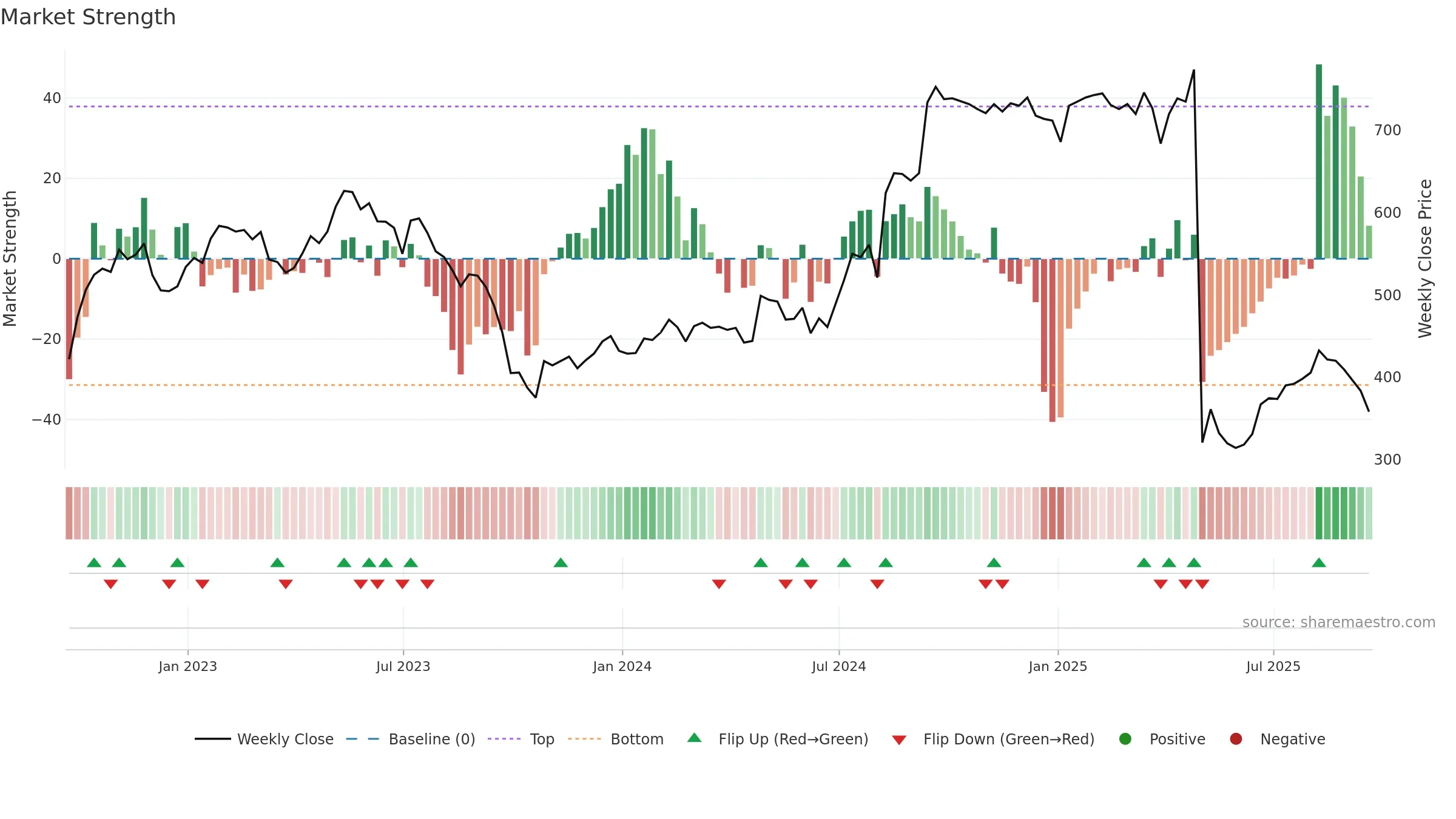
Task: Toggle the Top legend label
Action: click(x=542, y=740)
